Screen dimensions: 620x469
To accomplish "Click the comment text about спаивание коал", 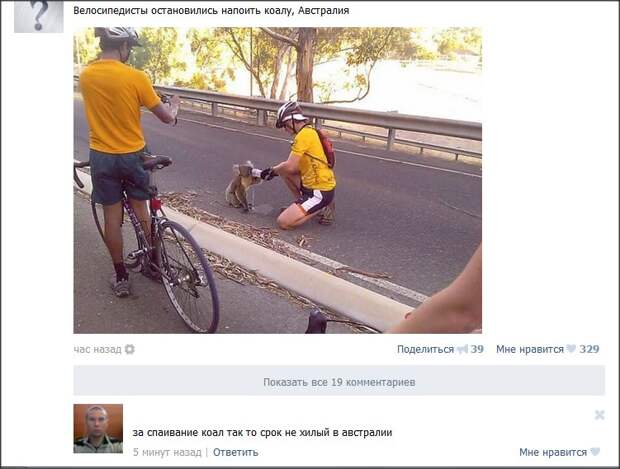I will (262, 433).
